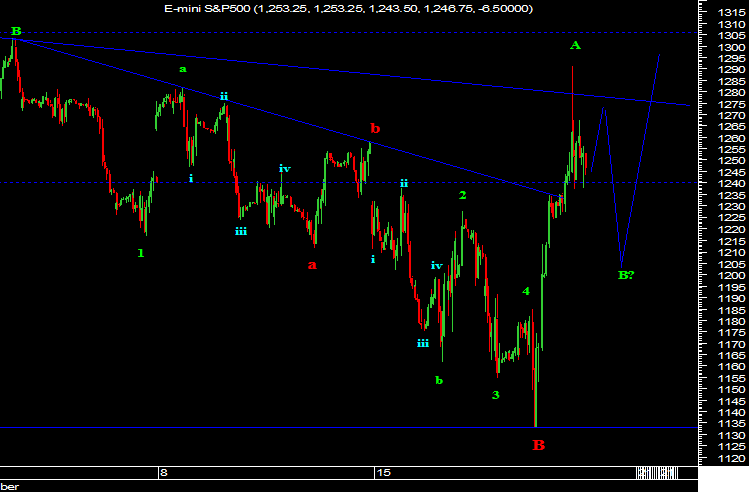Click the 1255 price axis value
The width and height of the screenshot is (749, 492).
click(x=731, y=150)
